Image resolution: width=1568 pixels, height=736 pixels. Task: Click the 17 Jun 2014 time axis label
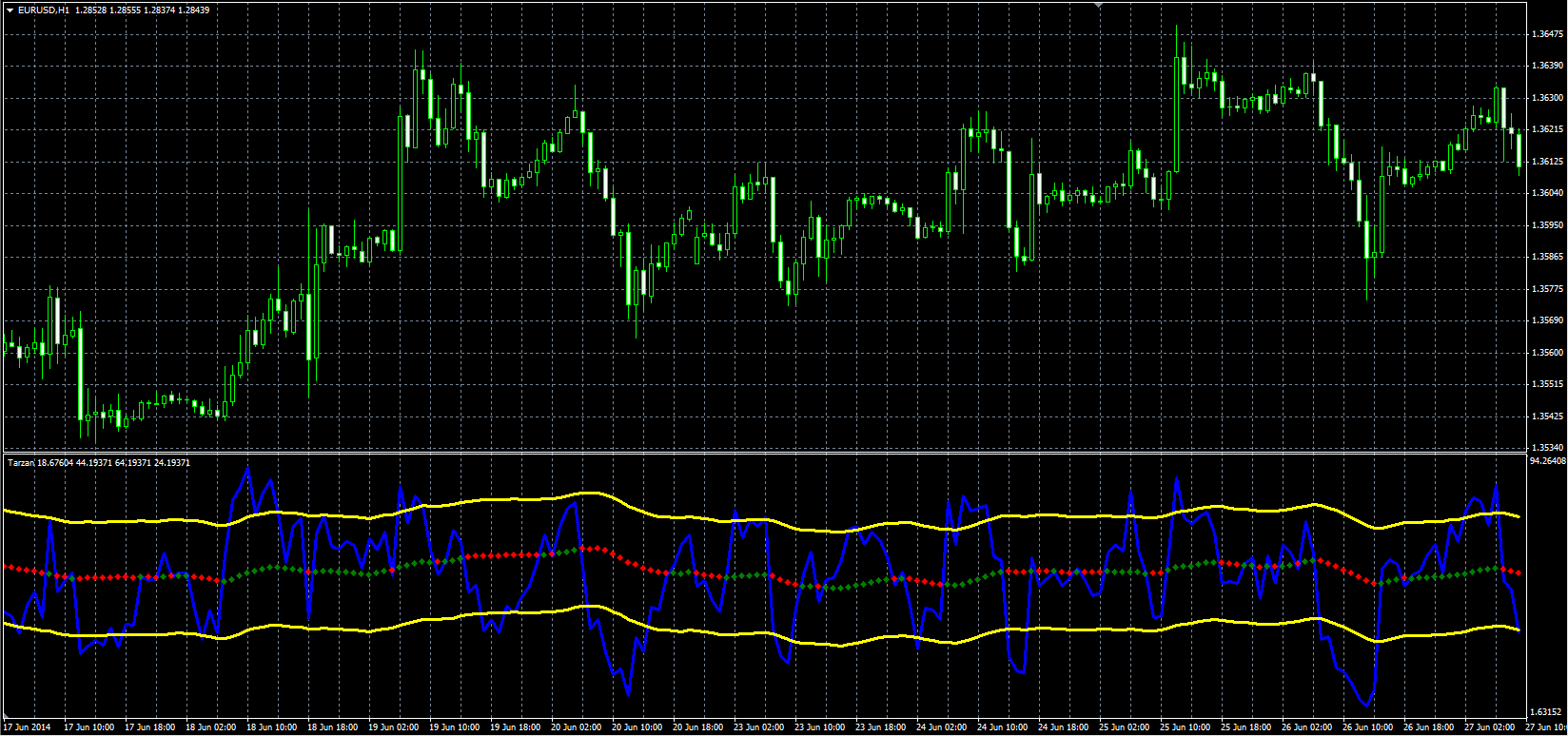click(27, 727)
